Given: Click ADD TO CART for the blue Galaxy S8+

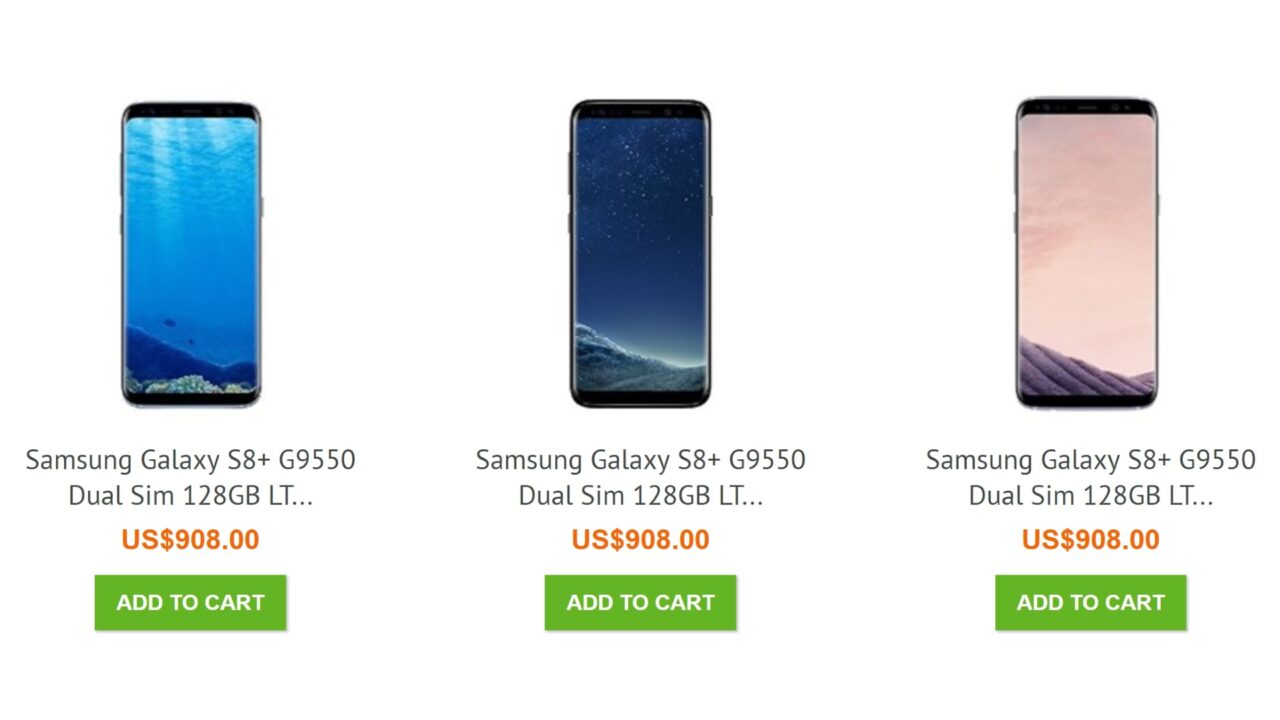Looking at the screenshot, I should point(190,602).
